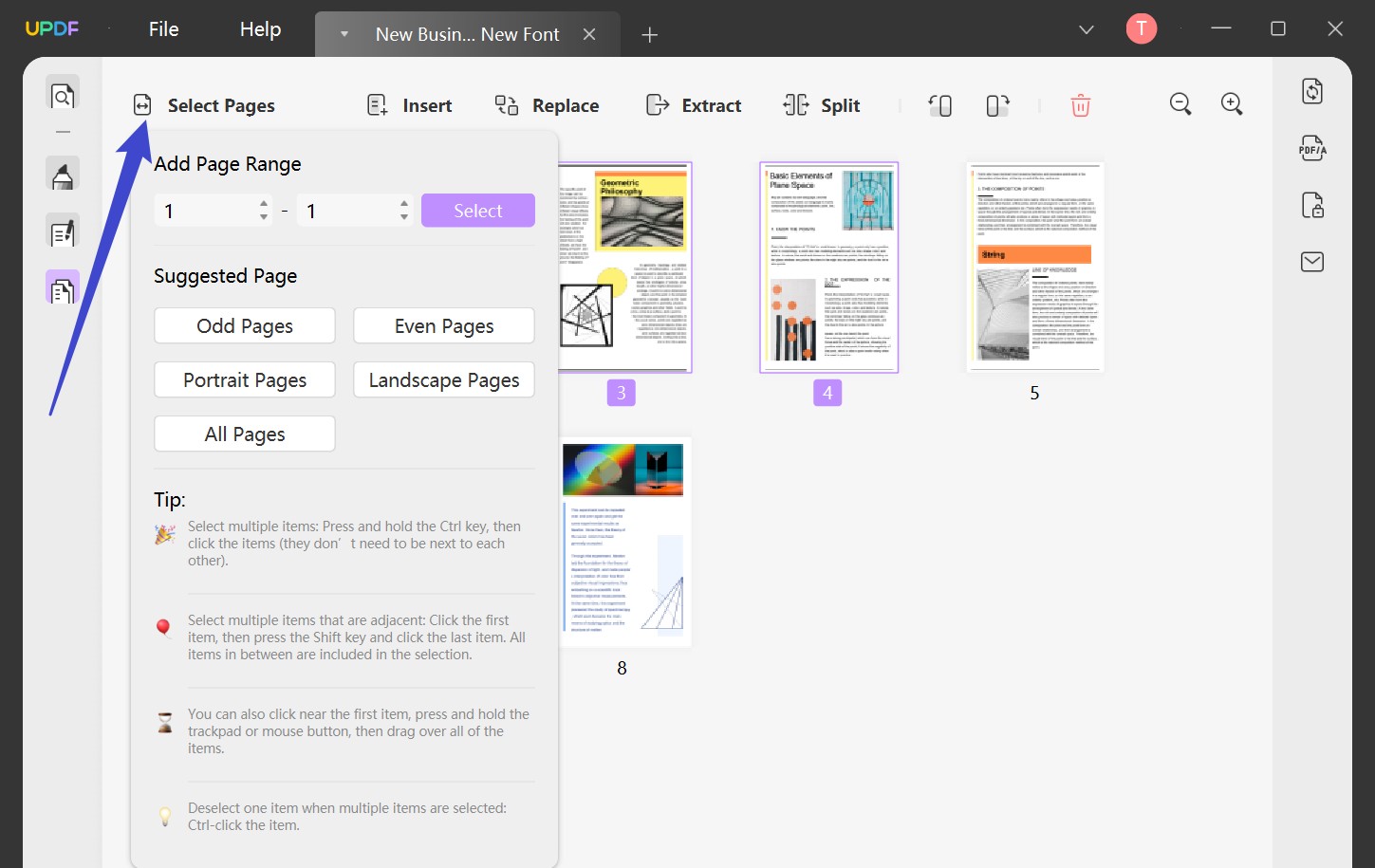Open the Edit PDF tool in sidebar

(x=63, y=232)
